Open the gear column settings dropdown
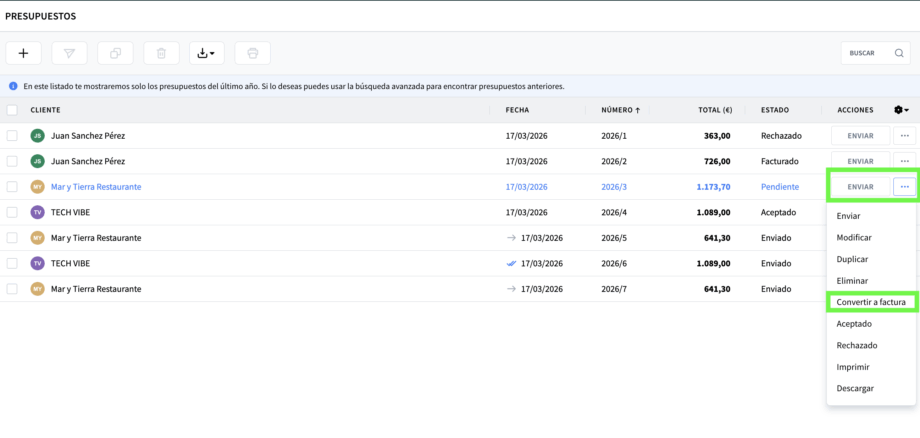Image resolution: width=920 pixels, height=438 pixels. click(x=900, y=110)
